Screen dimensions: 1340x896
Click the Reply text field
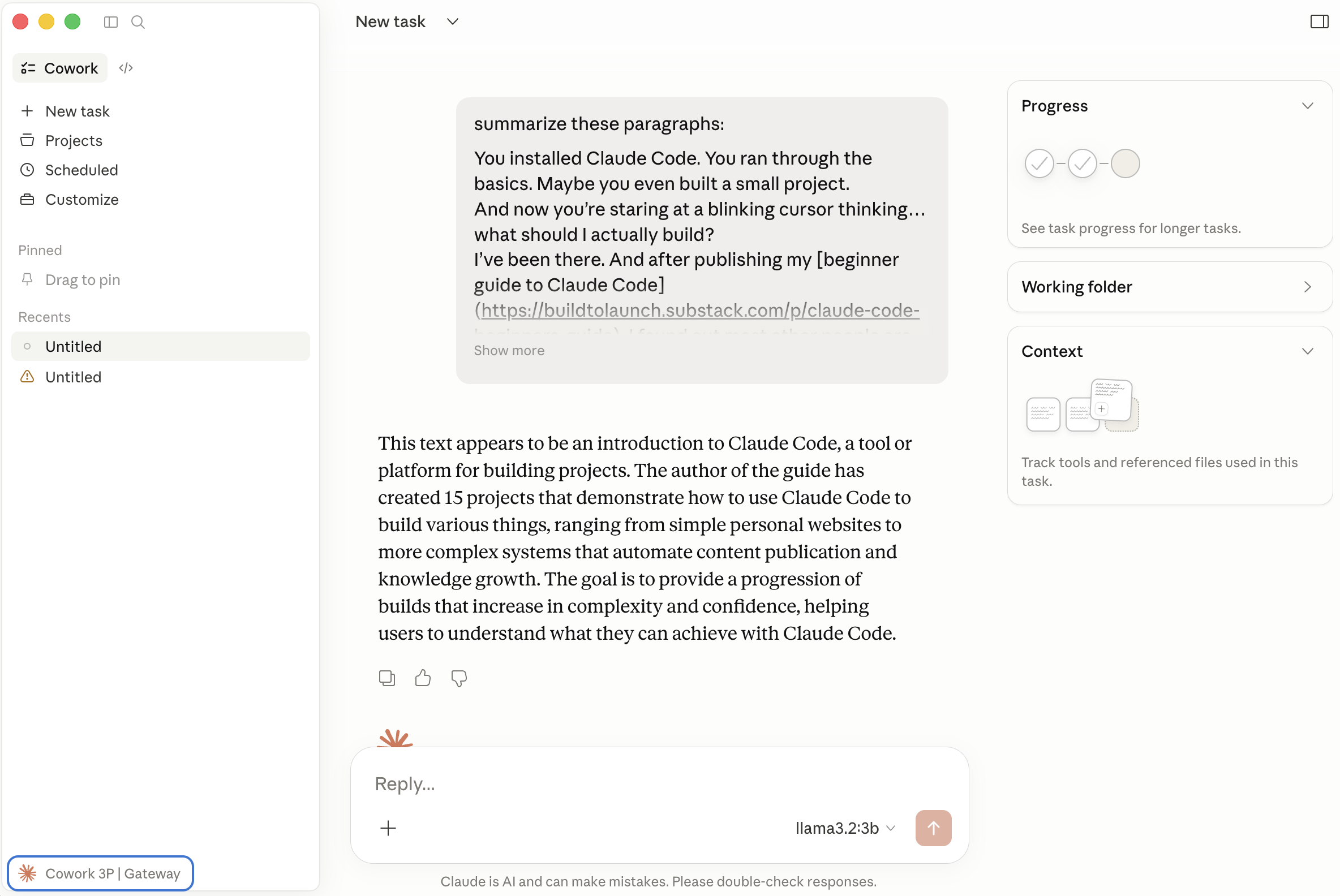coord(659,783)
